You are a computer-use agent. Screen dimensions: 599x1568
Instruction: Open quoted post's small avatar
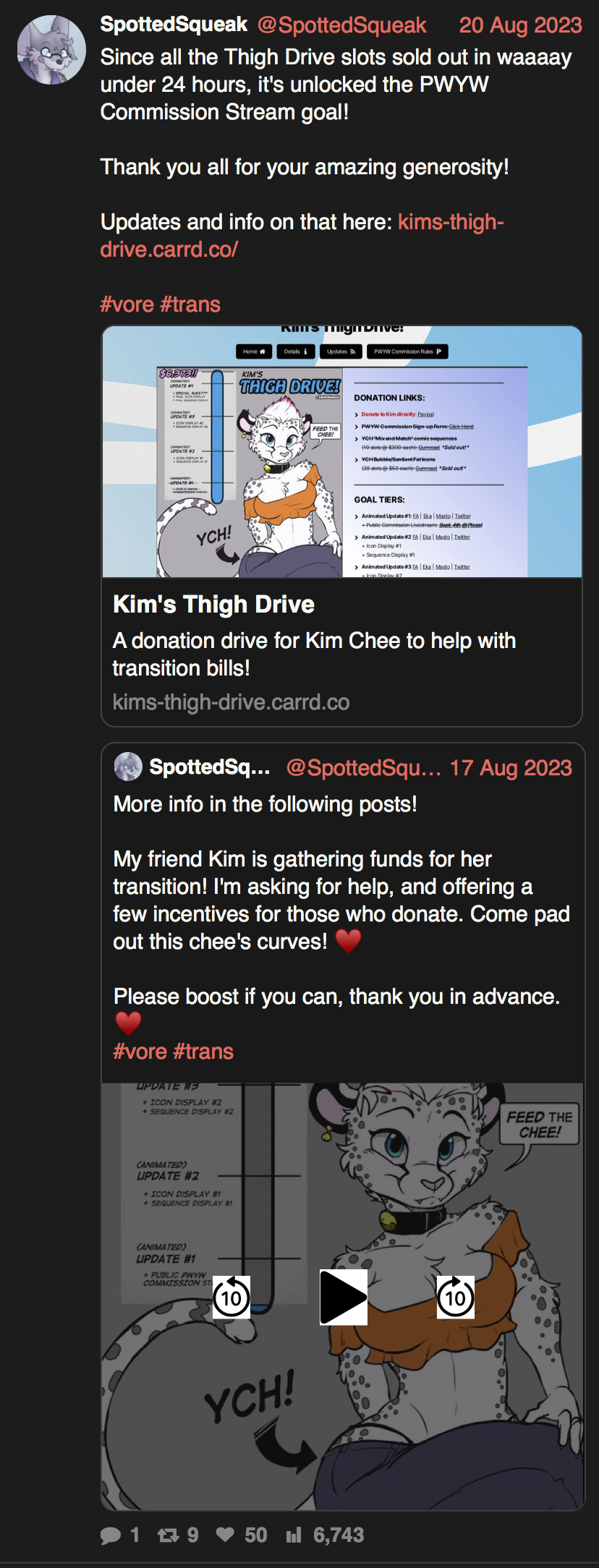click(128, 767)
